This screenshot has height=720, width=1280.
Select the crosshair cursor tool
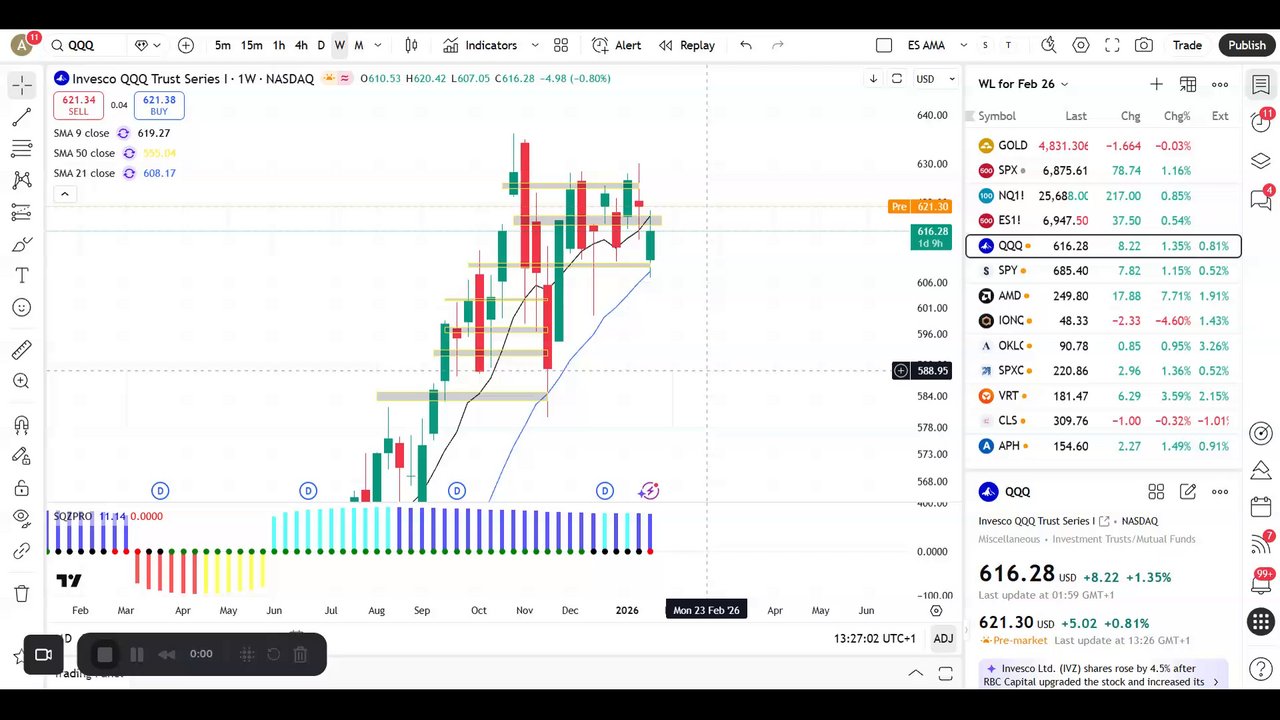[x=22, y=86]
